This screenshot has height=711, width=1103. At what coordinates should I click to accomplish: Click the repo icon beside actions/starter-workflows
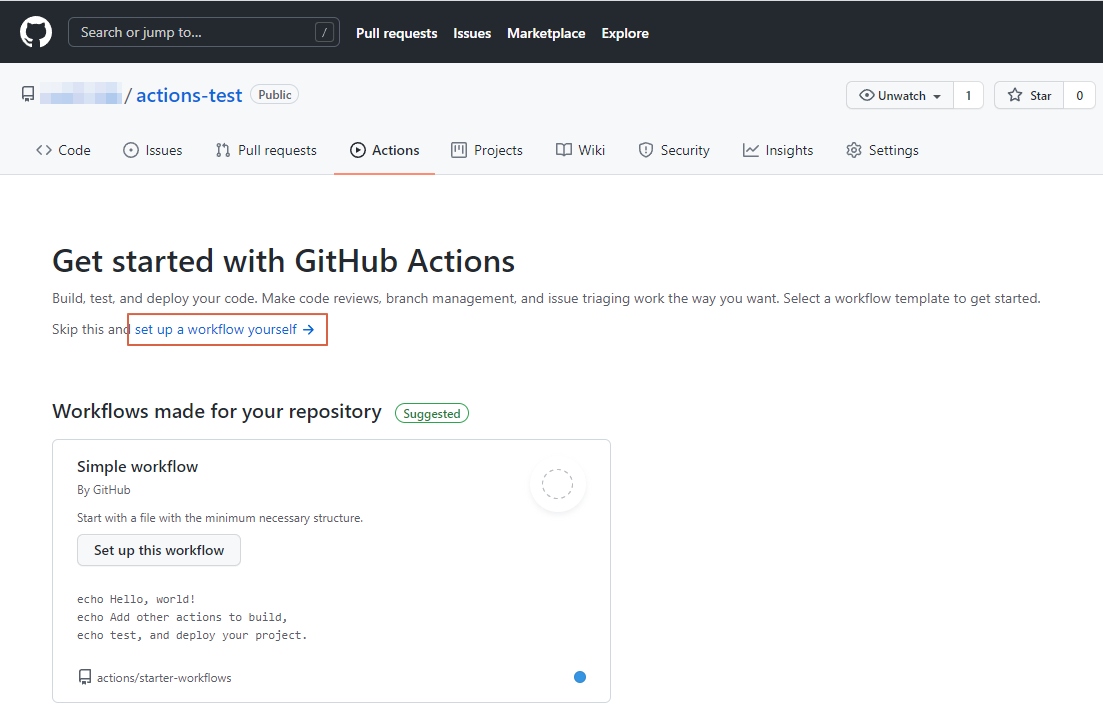(85, 677)
